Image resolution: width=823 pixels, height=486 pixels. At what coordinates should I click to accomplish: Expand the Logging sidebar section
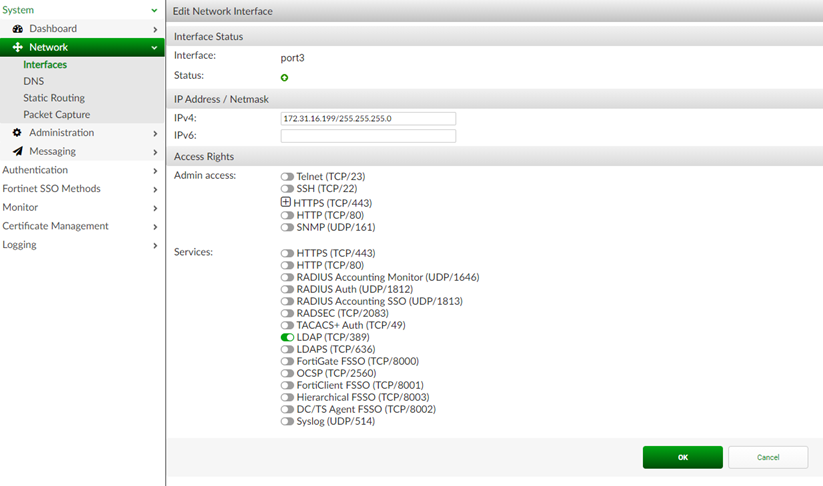tap(80, 245)
